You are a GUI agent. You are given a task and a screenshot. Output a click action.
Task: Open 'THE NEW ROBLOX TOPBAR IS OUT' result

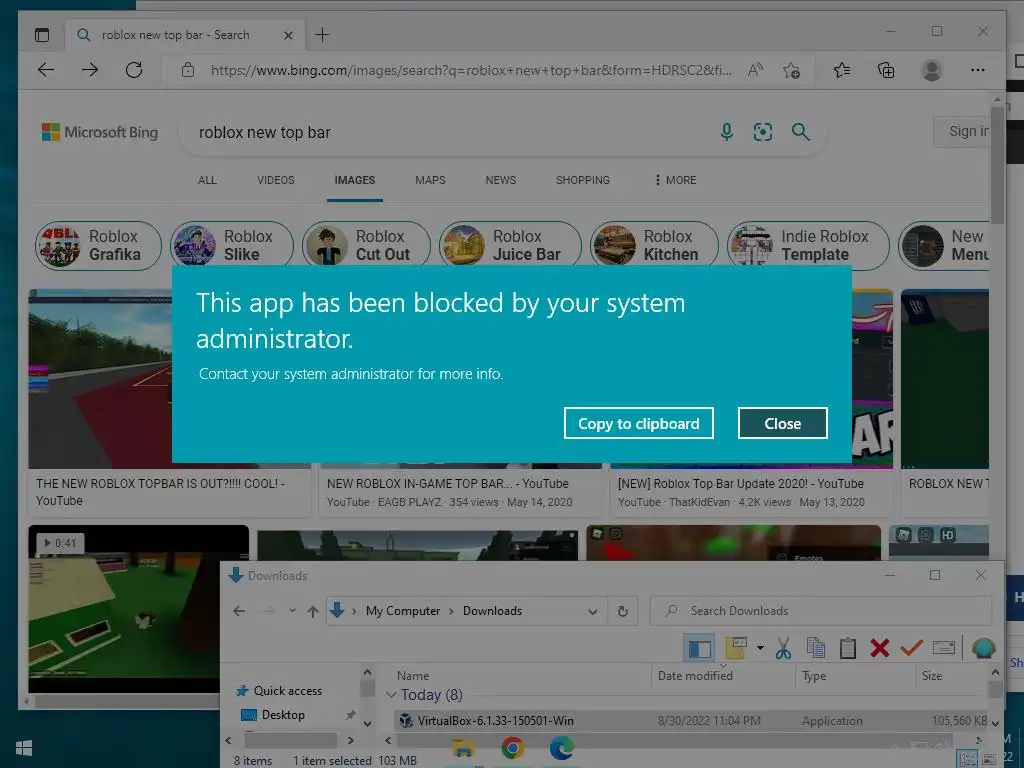[x=160, y=492]
